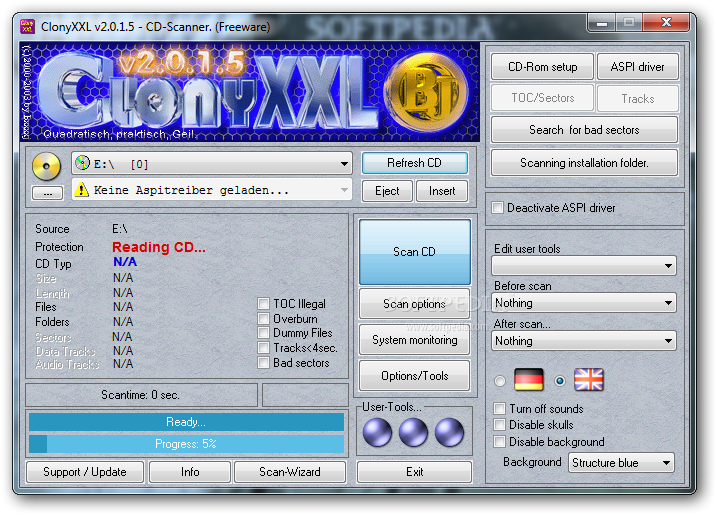Open the CD-Rom setup tab
The width and height of the screenshot is (717, 515).
[x=542, y=67]
